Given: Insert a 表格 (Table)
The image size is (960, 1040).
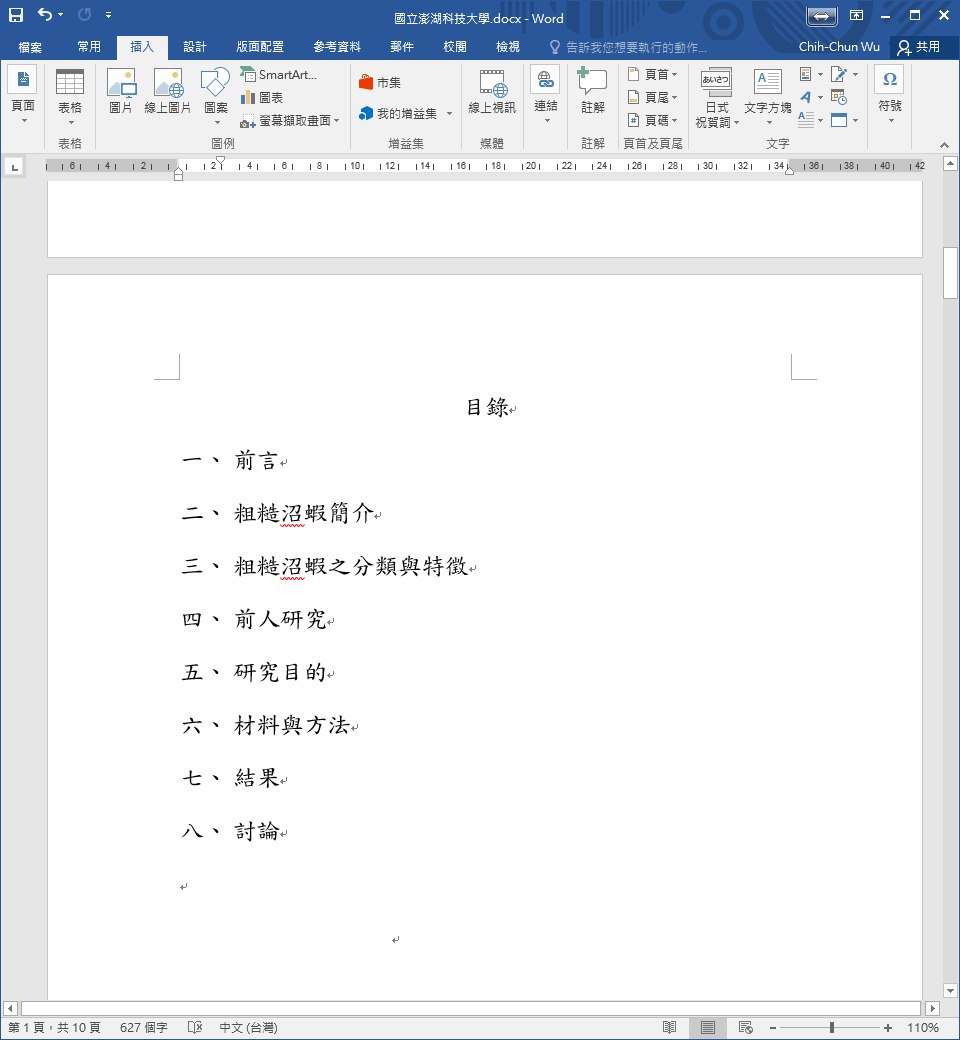Looking at the screenshot, I should (x=70, y=96).
